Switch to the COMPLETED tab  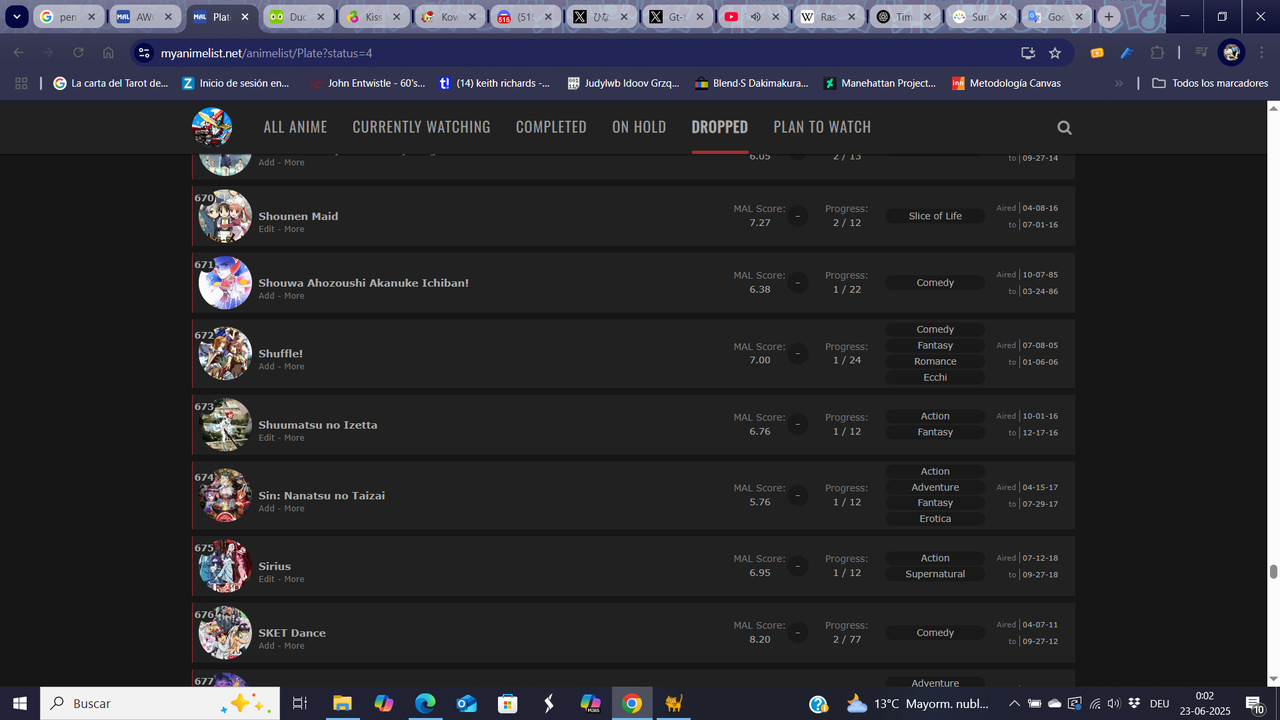(x=551, y=127)
